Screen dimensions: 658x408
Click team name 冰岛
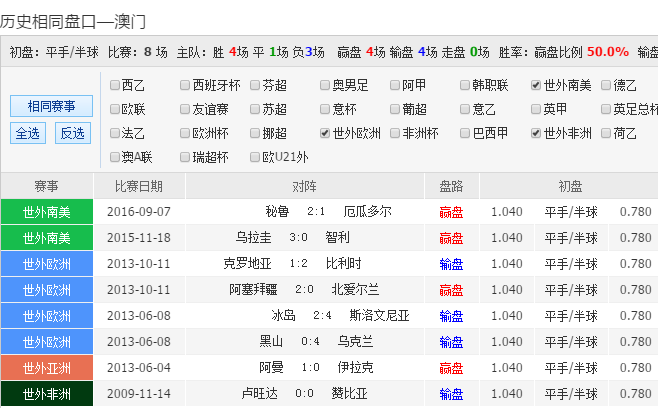[284, 315]
